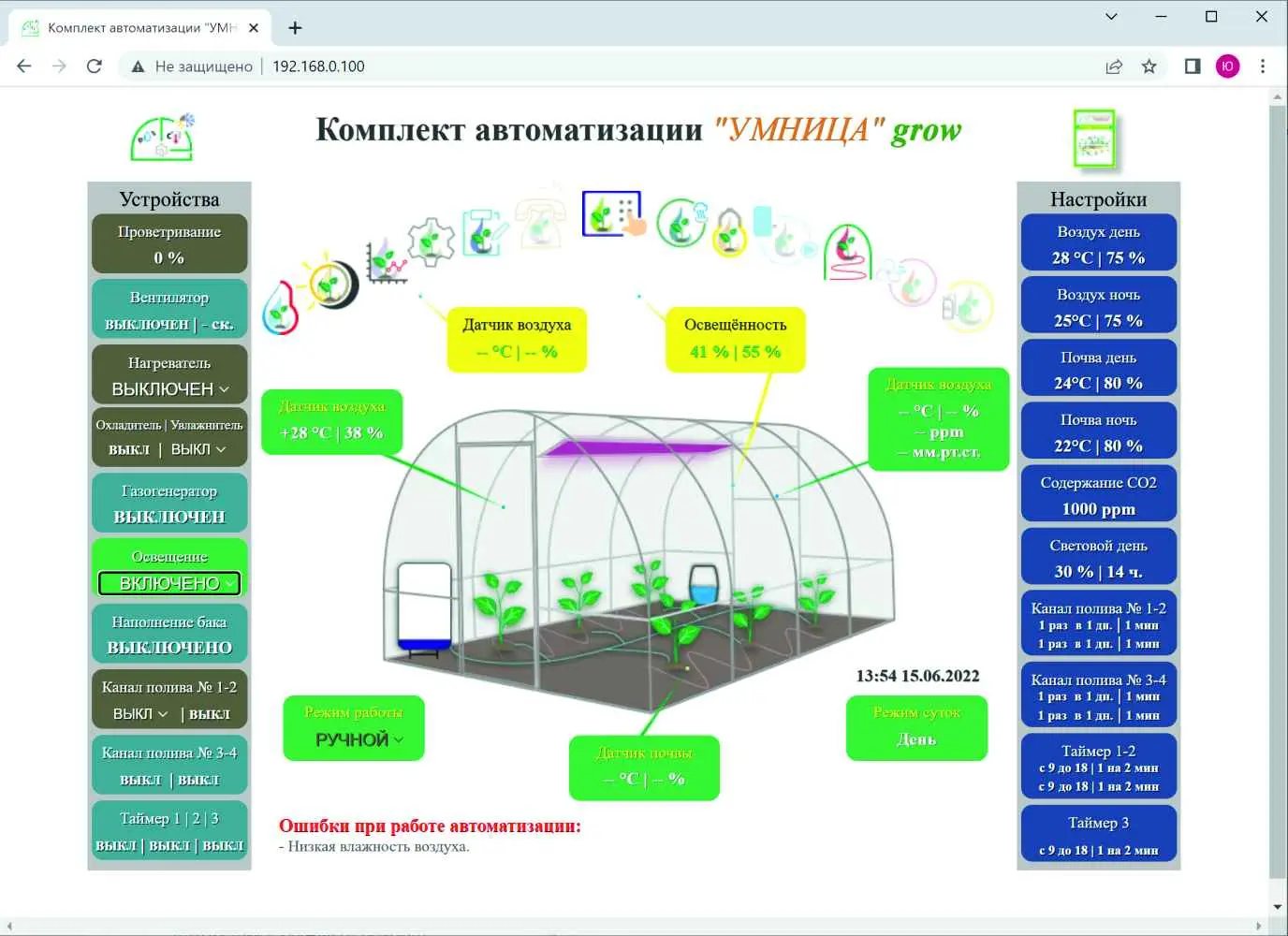
Task: Open the chart graph plant icon
Action: click(386, 261)
